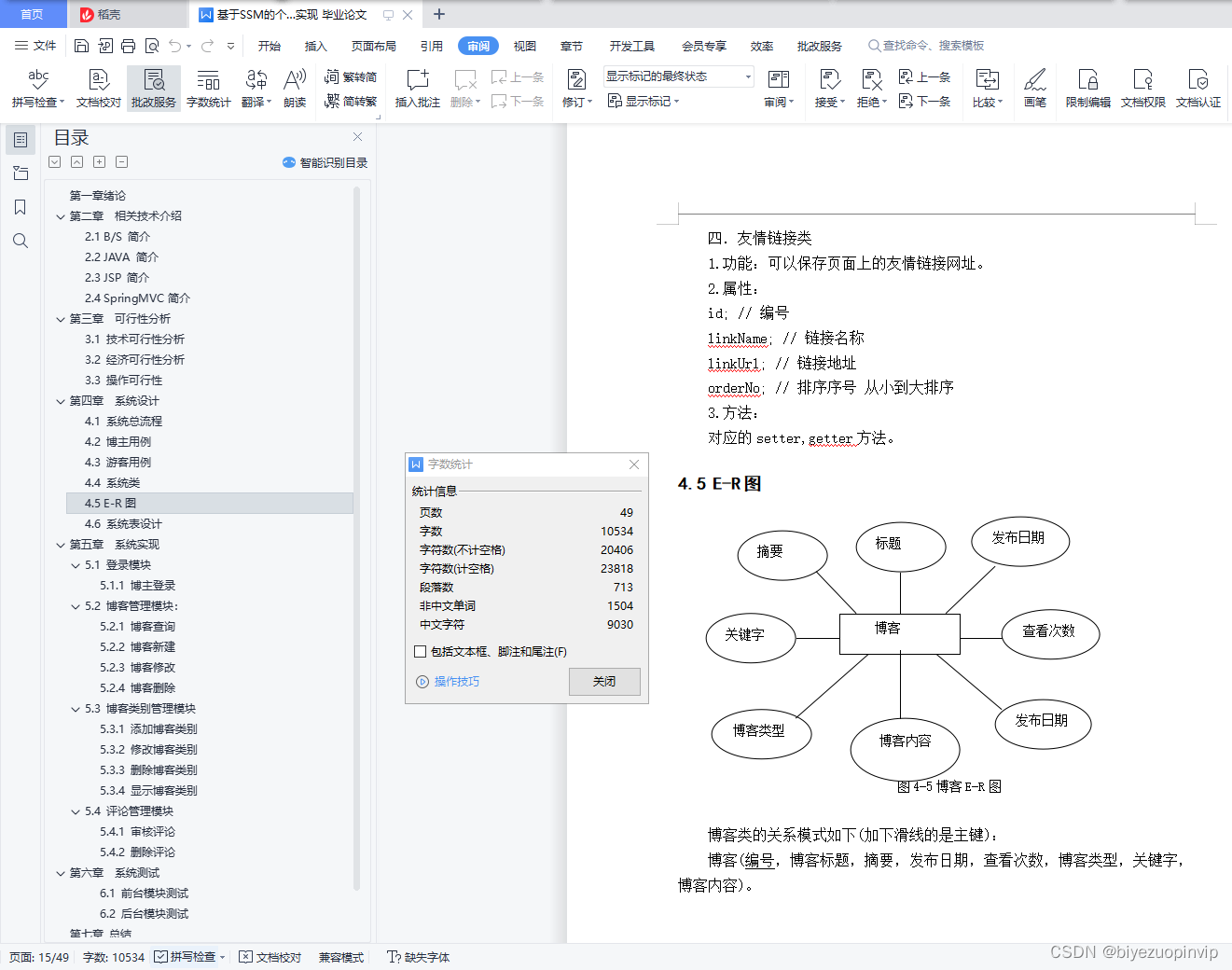Select 2.4 SpringMVC 简介 in outline
Viewport: 1232px width, 970px height.
[x=137, y=298]
